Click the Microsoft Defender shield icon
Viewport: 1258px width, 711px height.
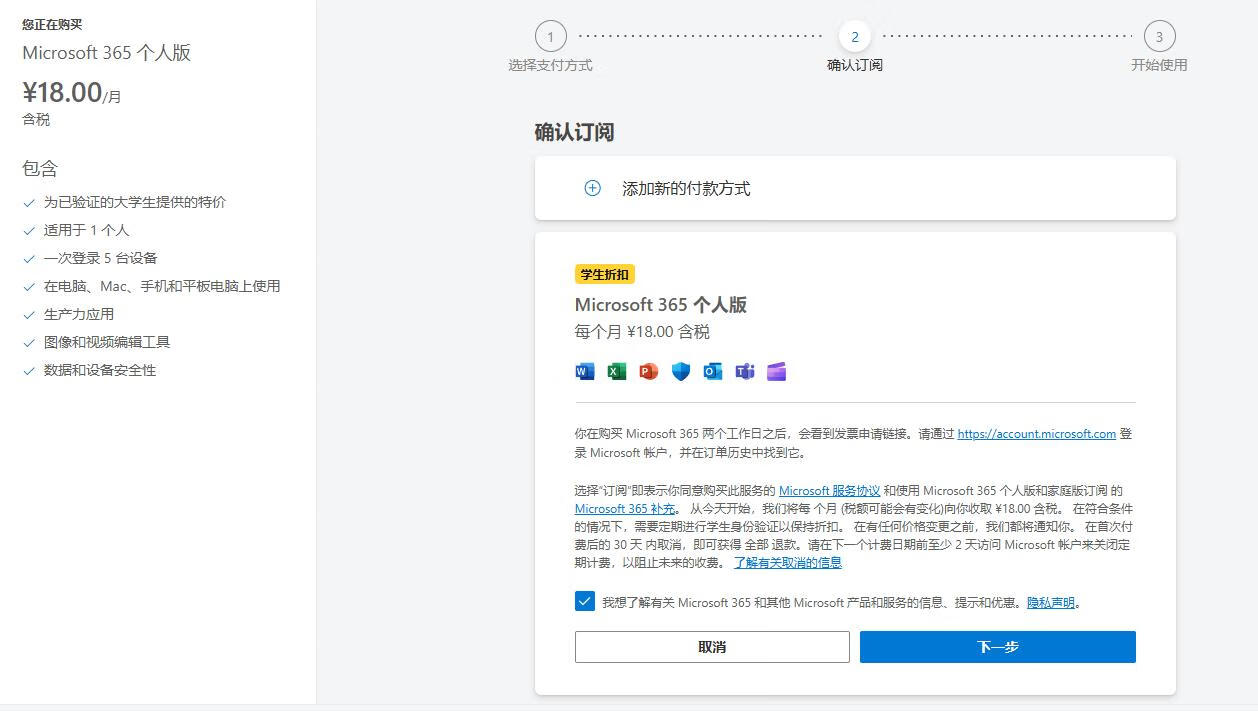click(x=681, y=372)
